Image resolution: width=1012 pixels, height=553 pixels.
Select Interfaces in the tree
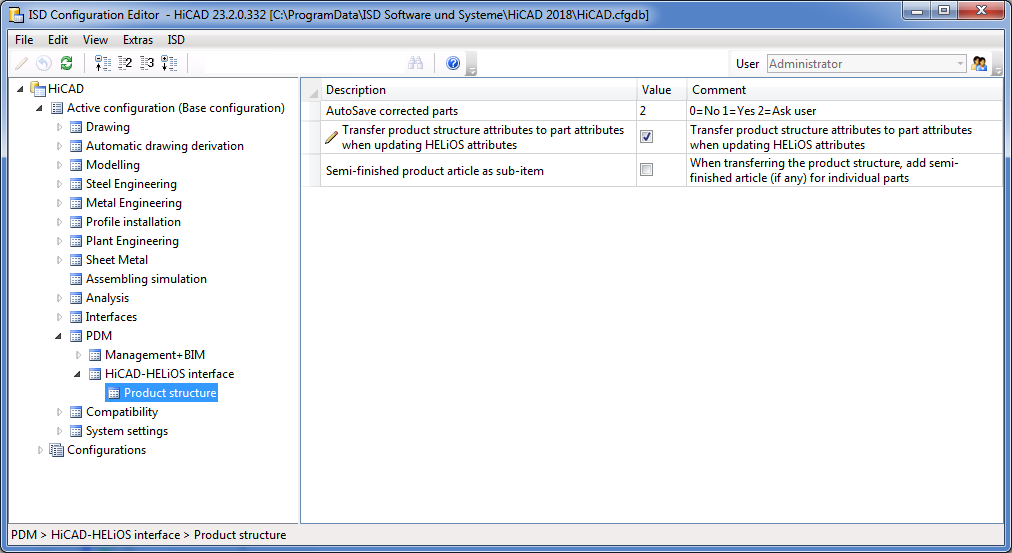pyautogui.click(x=111, y=317)
